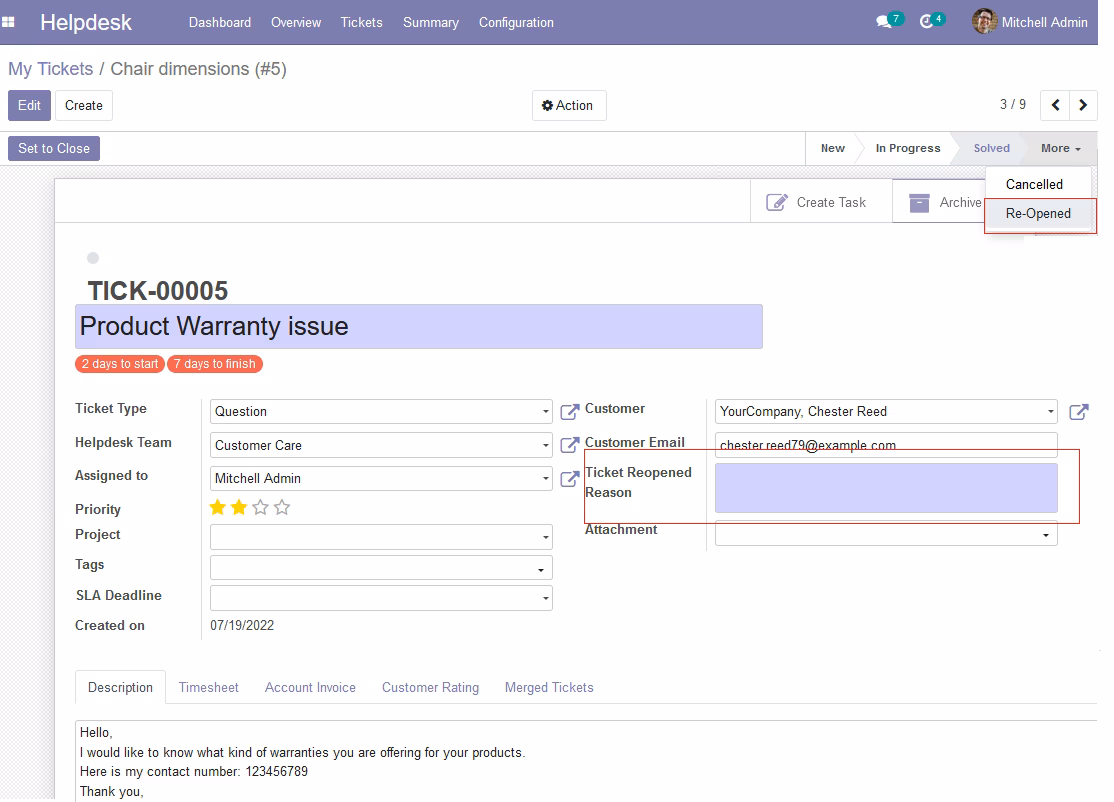Set priority to four stars
Image resolution: width=1114 pixels, height=802 pixels.
tap(282, 507)
